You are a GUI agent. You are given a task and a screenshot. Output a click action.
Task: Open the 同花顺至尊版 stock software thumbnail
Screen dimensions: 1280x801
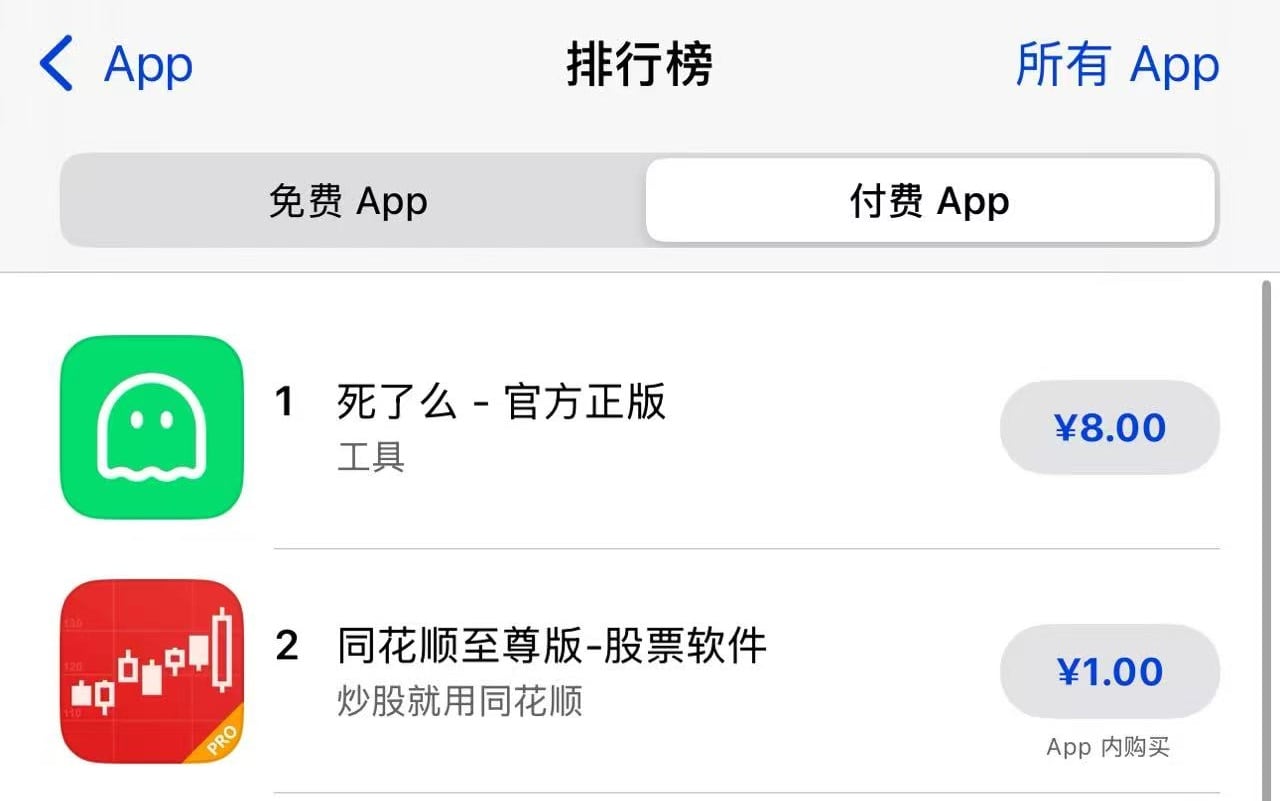point(150,670)
